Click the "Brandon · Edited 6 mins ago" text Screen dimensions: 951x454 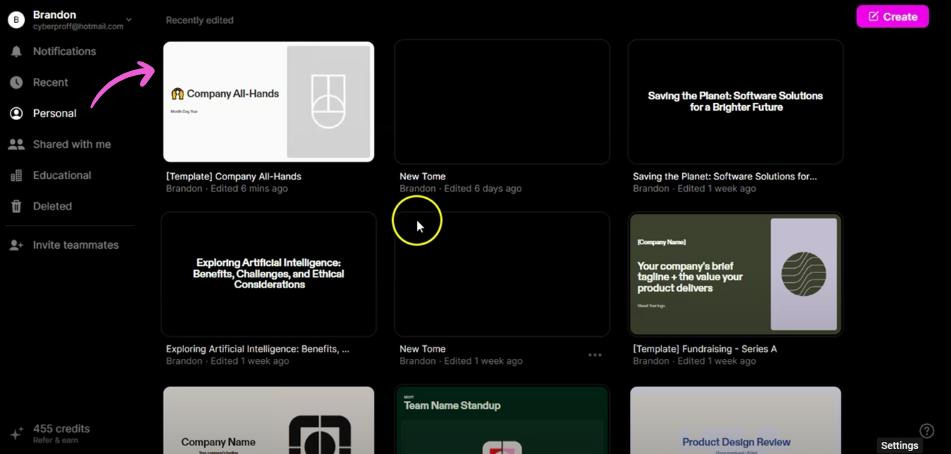227,189
